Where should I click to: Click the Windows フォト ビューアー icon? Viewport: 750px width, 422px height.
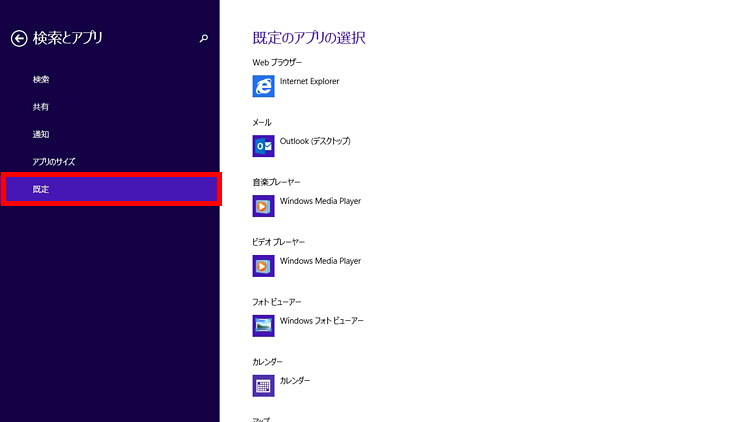(x=264, y=326)
